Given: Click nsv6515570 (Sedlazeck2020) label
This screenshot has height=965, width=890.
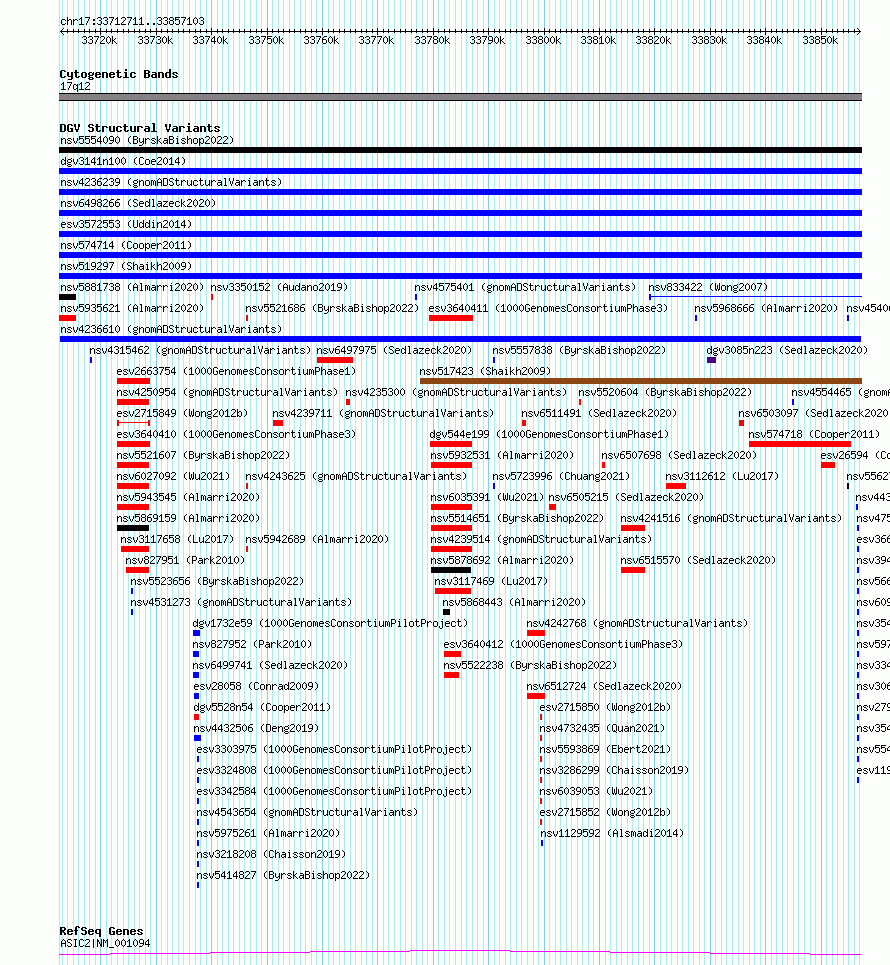Looking at the screenshot, I should [698, 560].
